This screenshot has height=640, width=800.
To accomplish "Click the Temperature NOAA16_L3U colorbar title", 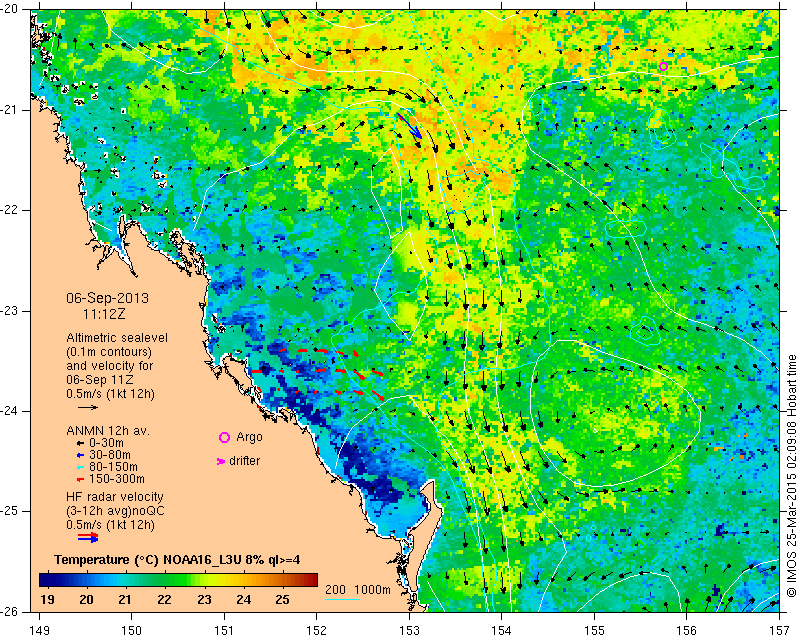I will 177,560.
